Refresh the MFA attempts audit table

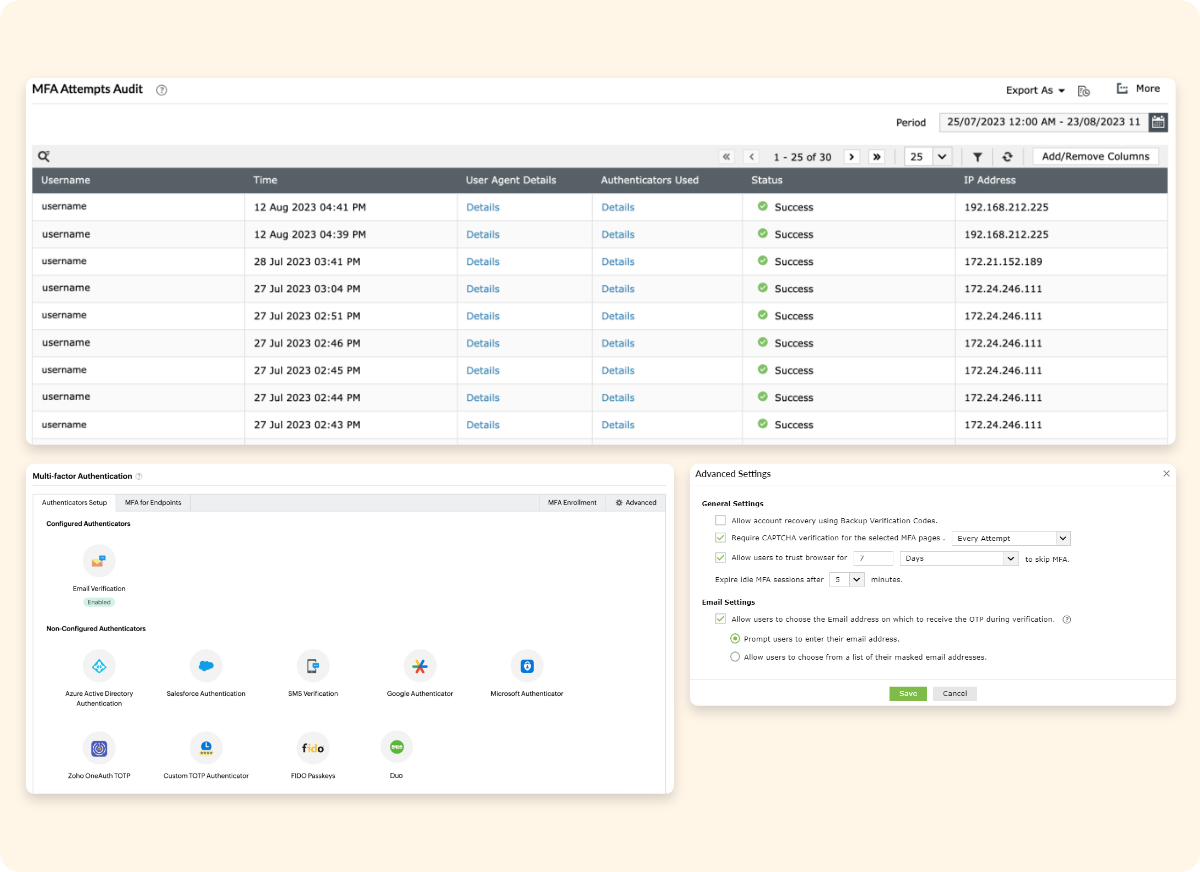(x=1007, y=157)
